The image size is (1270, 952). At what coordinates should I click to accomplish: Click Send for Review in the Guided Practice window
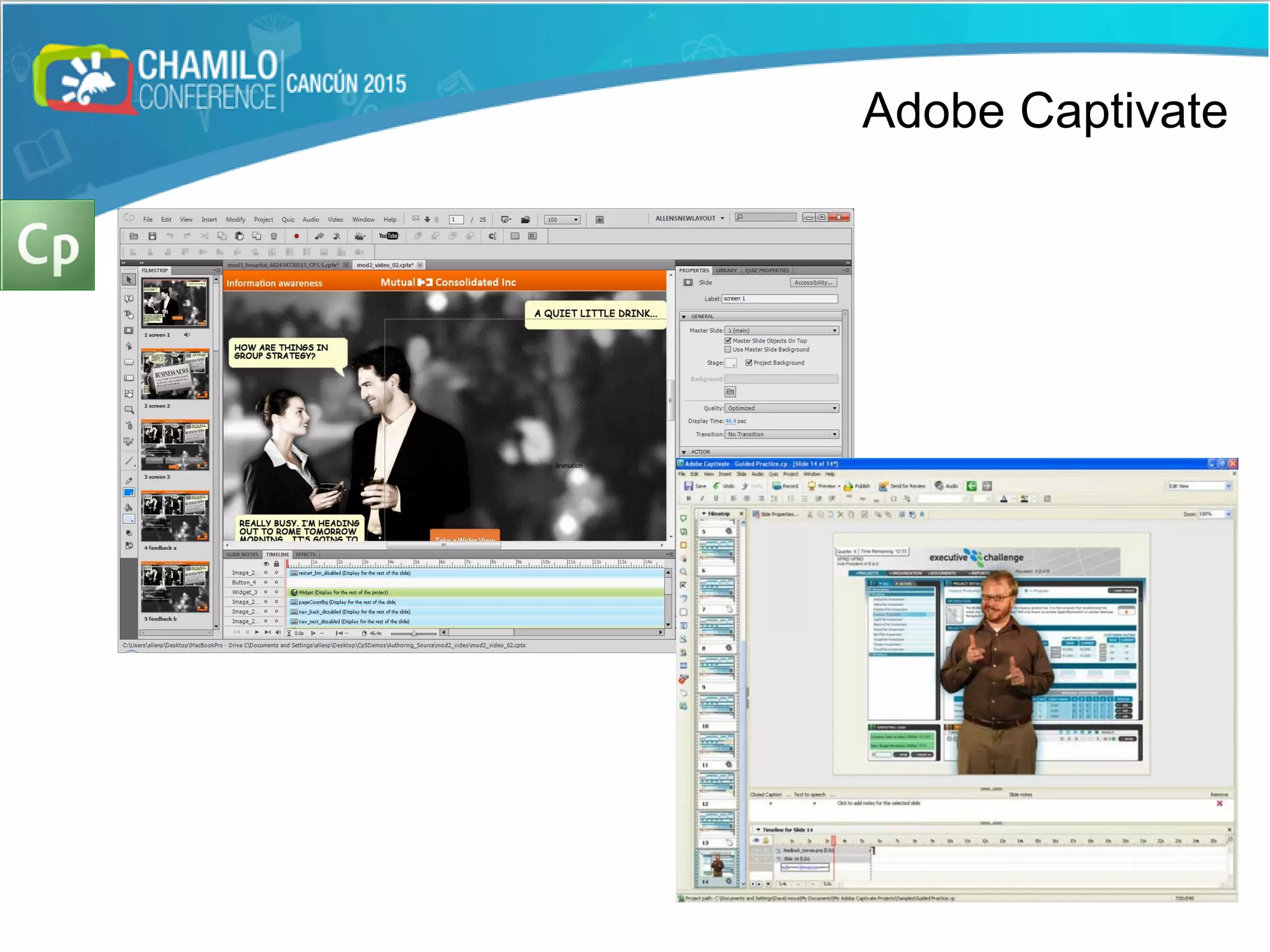point(902,487)
